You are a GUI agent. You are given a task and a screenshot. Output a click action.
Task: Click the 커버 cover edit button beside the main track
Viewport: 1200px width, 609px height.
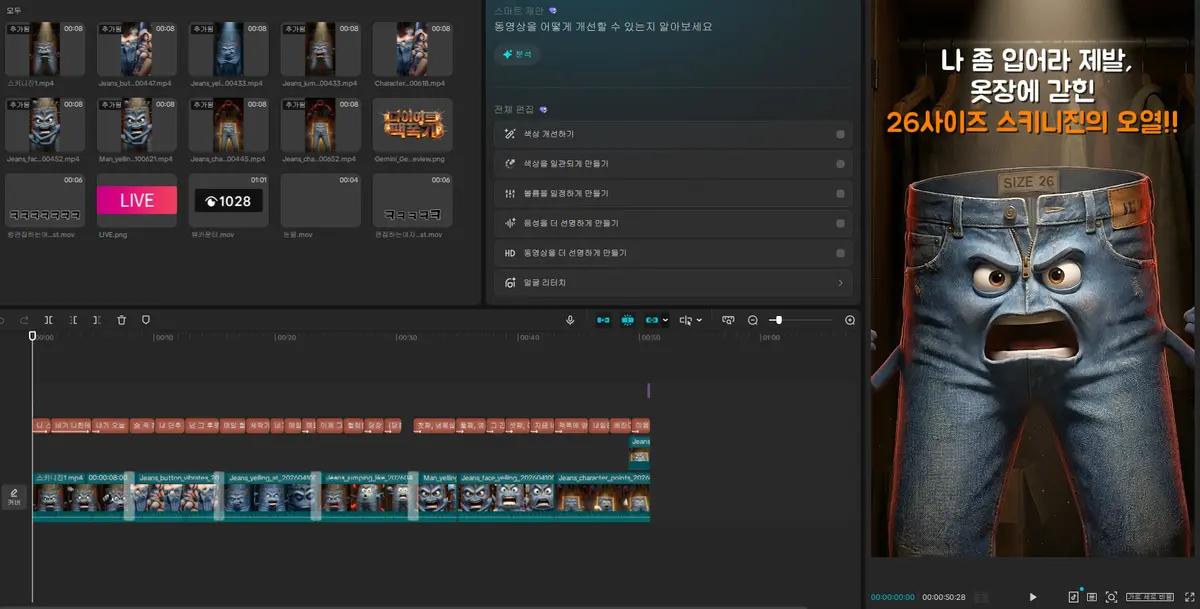(14, 497)
